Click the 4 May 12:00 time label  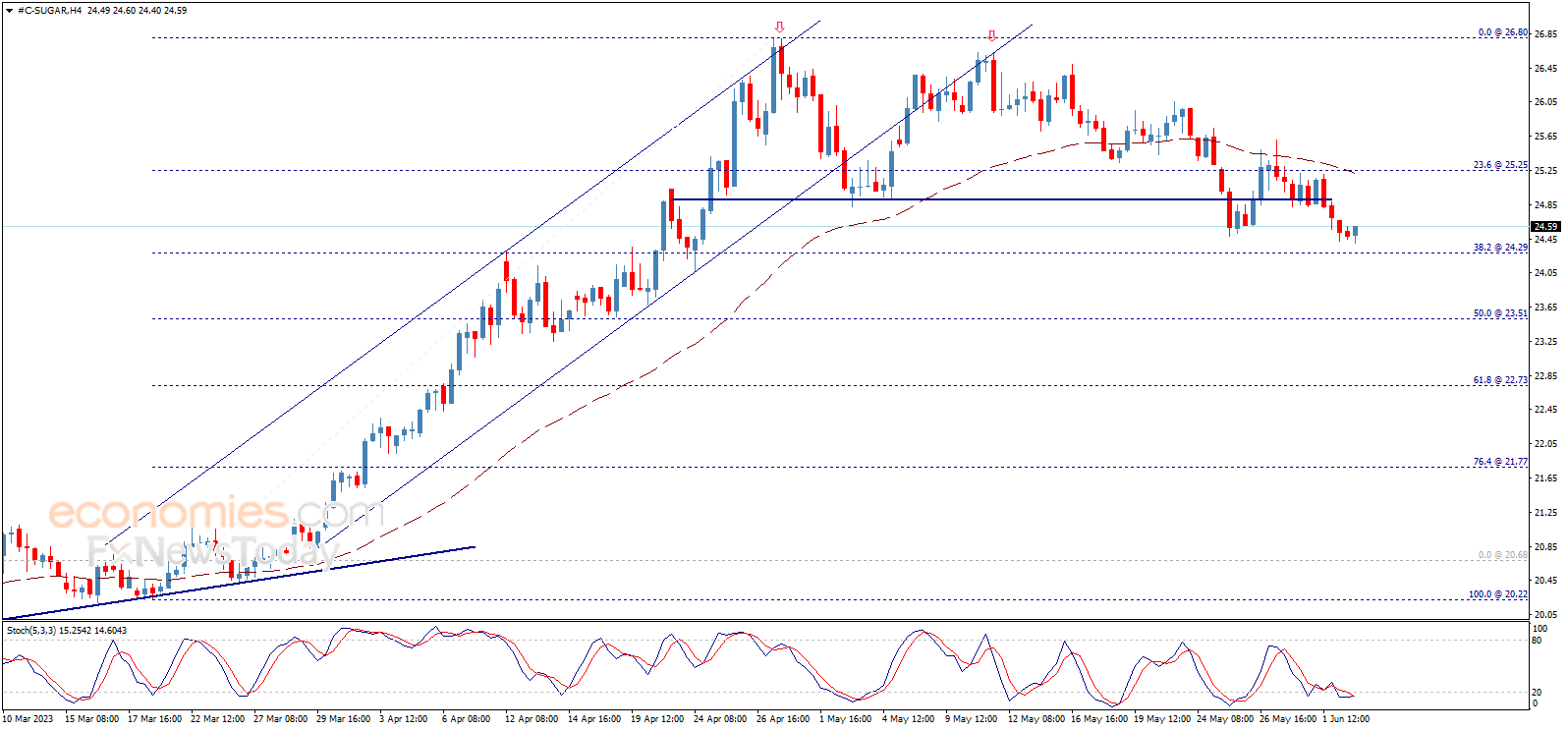point(908,719)
